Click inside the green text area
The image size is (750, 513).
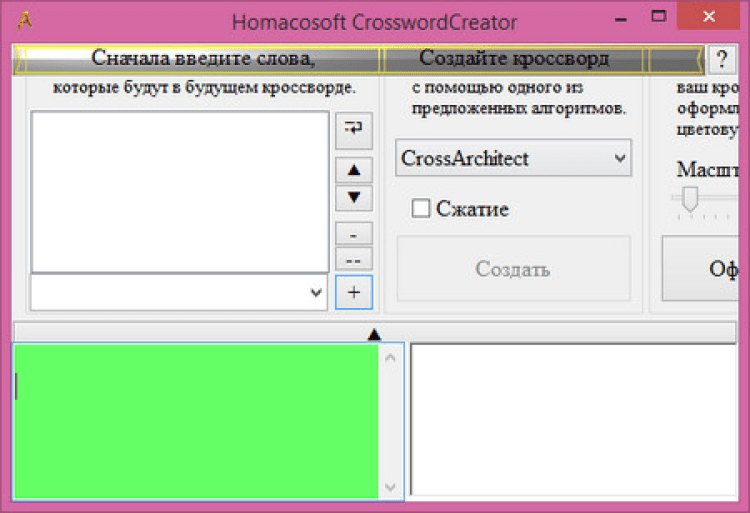click(196, 421)
